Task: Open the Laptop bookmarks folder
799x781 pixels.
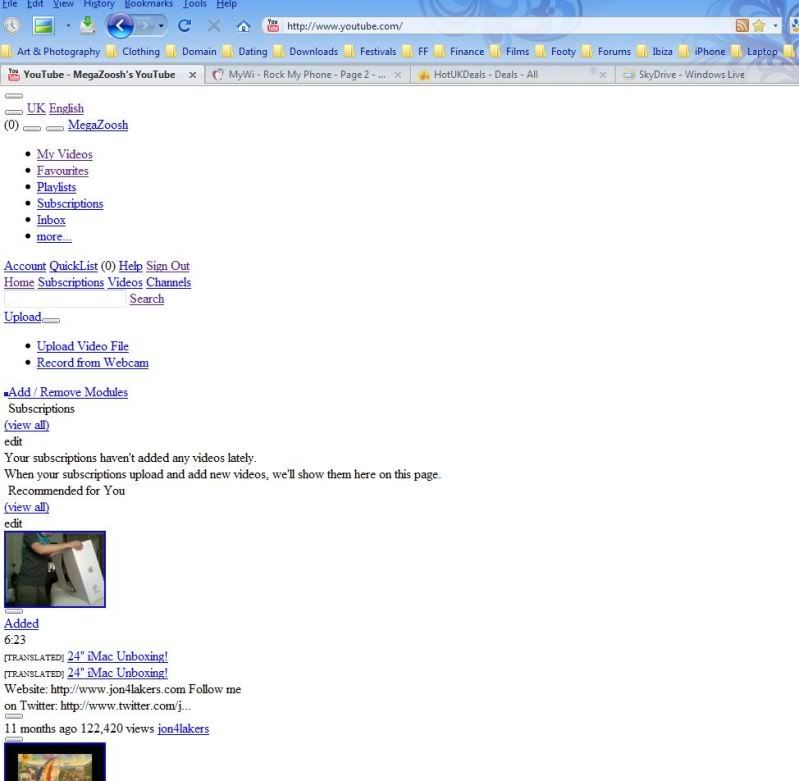Action: [755, 51]
